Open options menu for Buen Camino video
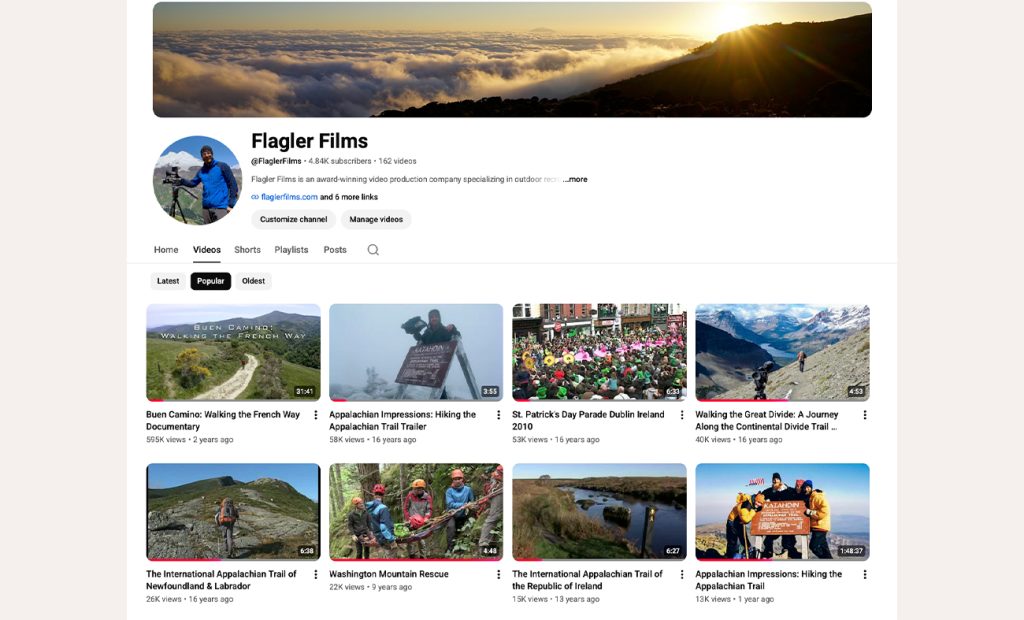1024x620 pixels. tap(315, 415)
